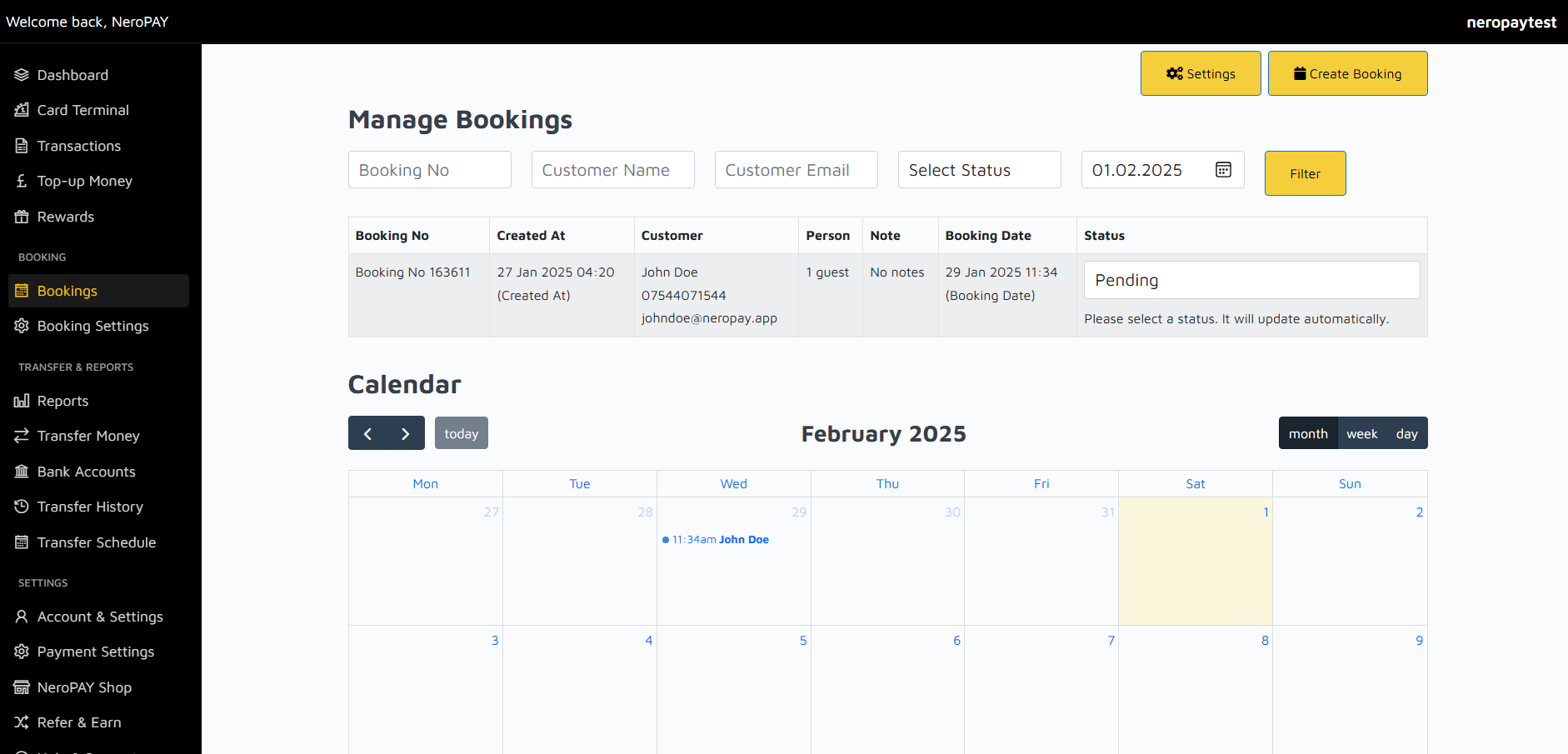Click the Dashboard layers icon in sidebar
Screen dimensions: 1568x754
pos(22,75)
